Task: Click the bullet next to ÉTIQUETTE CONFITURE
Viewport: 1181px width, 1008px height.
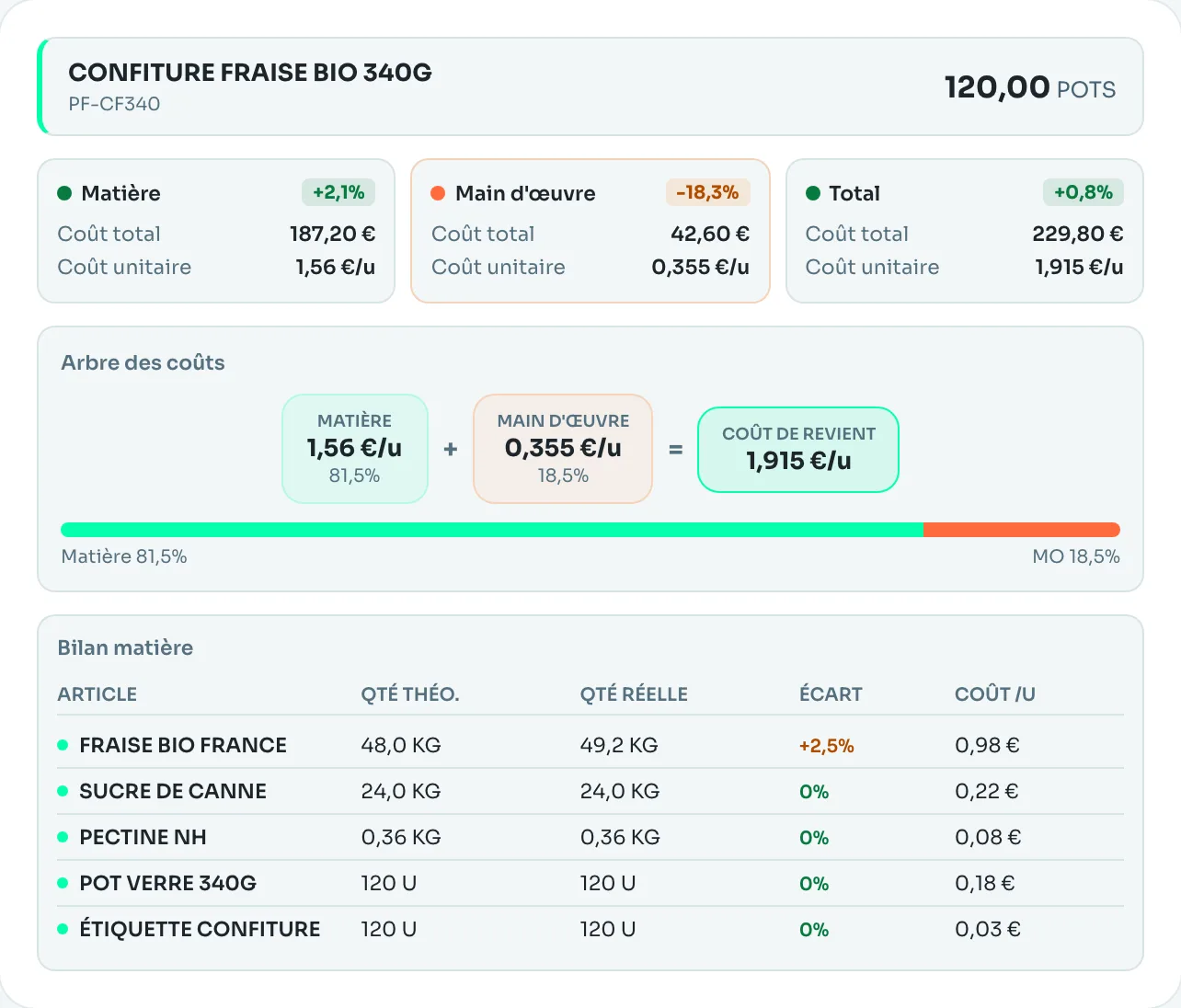Action: coord(63,929)
